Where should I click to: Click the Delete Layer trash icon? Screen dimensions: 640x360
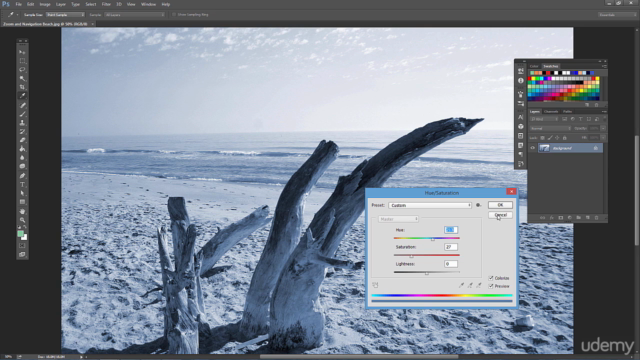point(596,218)
